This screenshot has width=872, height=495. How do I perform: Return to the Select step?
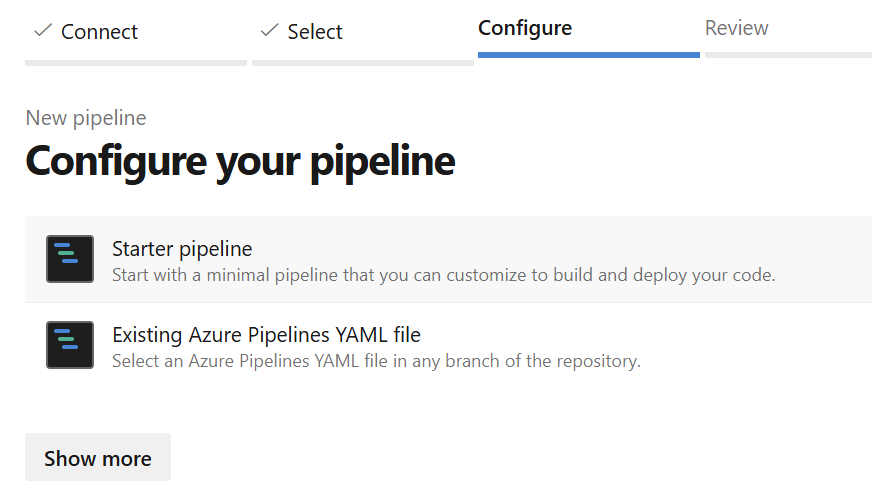point(314,32)
